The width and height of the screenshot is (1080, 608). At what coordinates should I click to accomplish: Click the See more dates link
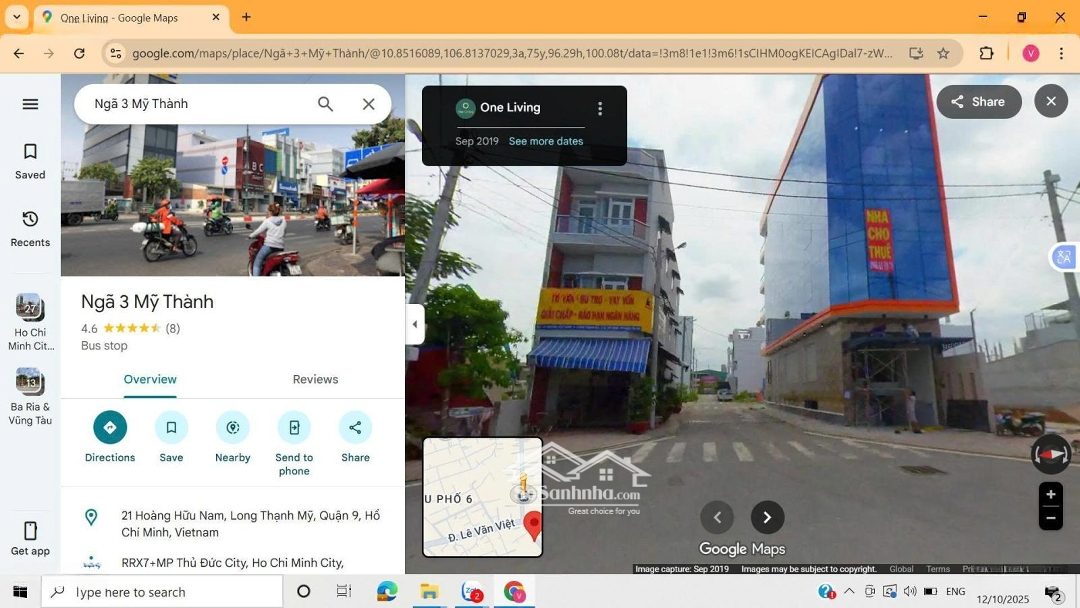coord(545,142)
